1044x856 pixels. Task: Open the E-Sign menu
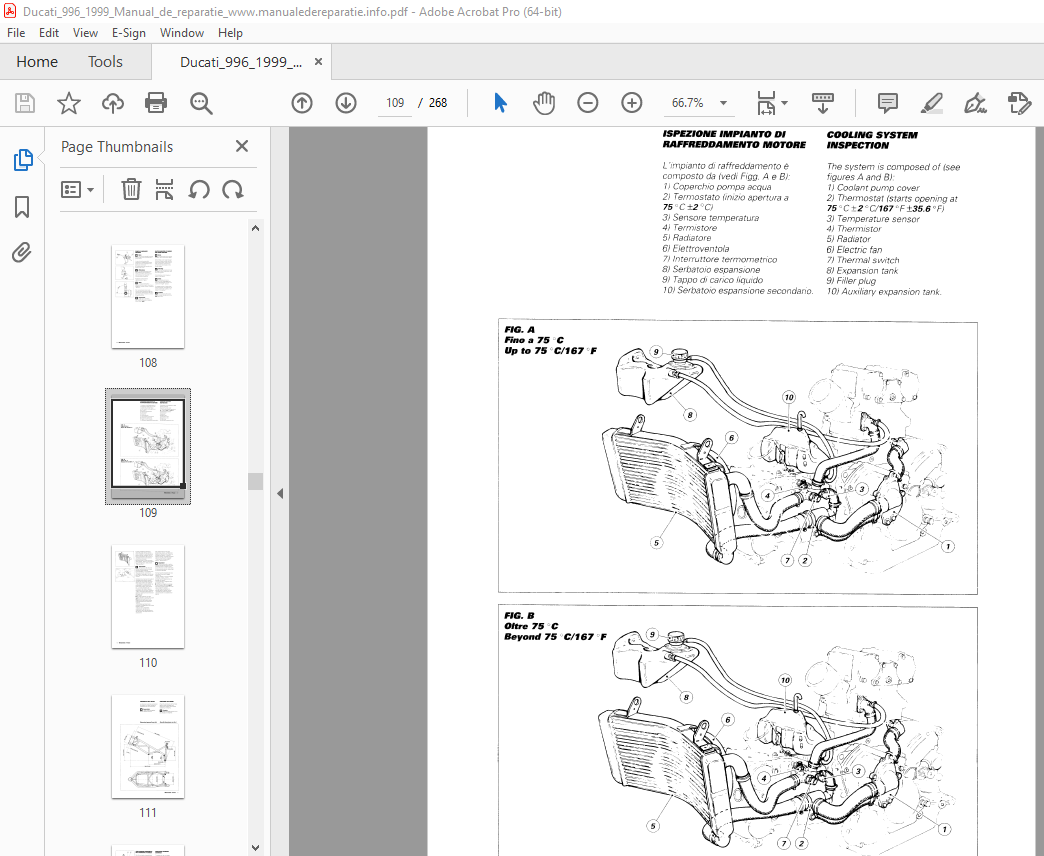[129, 33]
